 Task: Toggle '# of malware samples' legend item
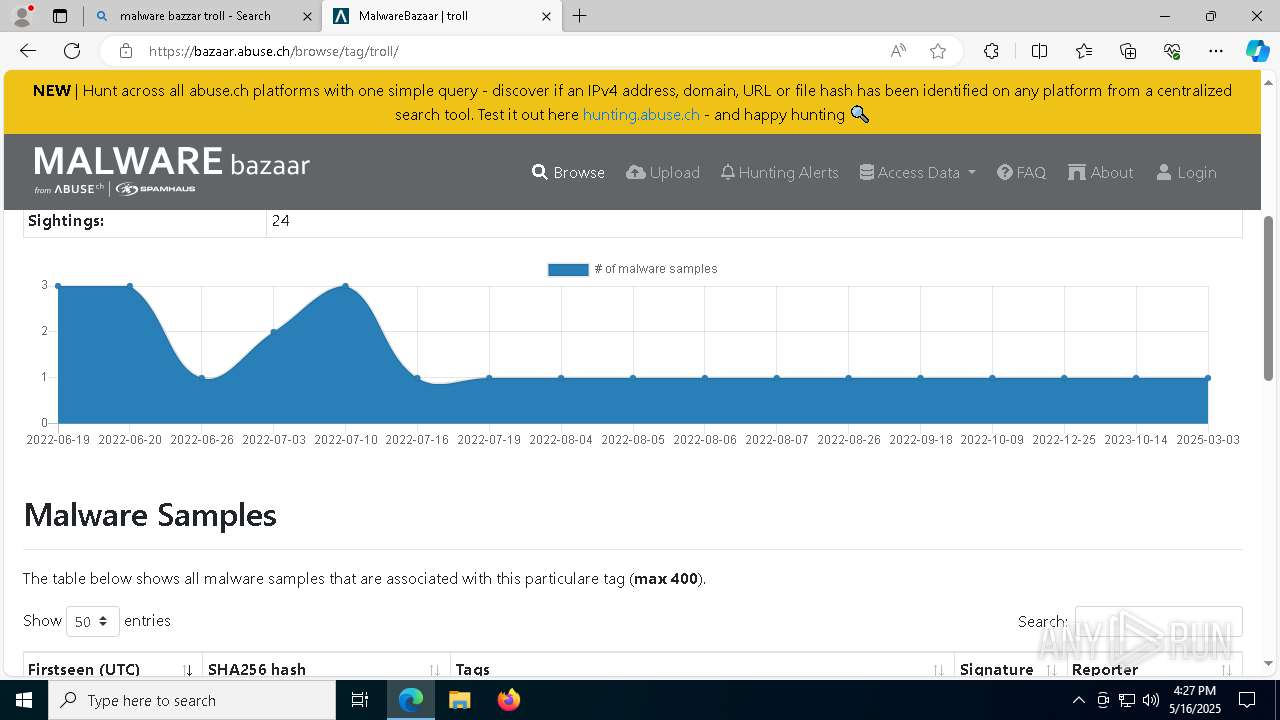point(633,269)
